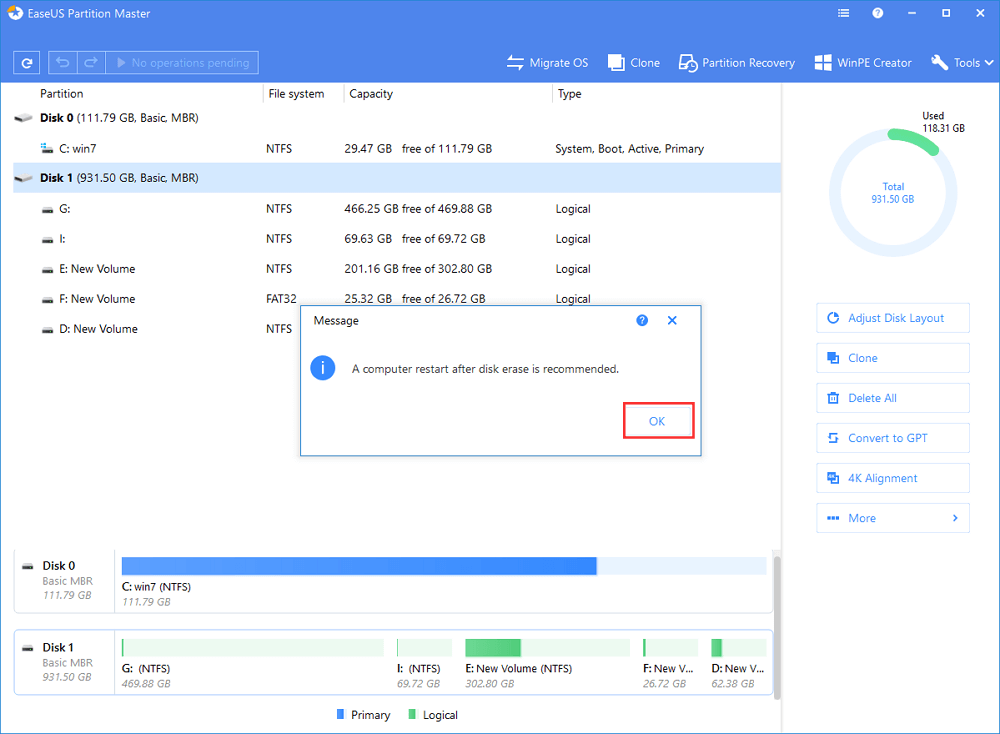
Task: Click the Type column header
Action: click(570, 94)
